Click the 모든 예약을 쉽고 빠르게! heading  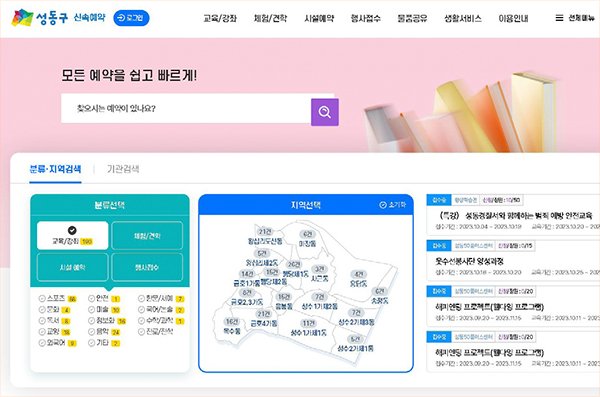(129, 75)
